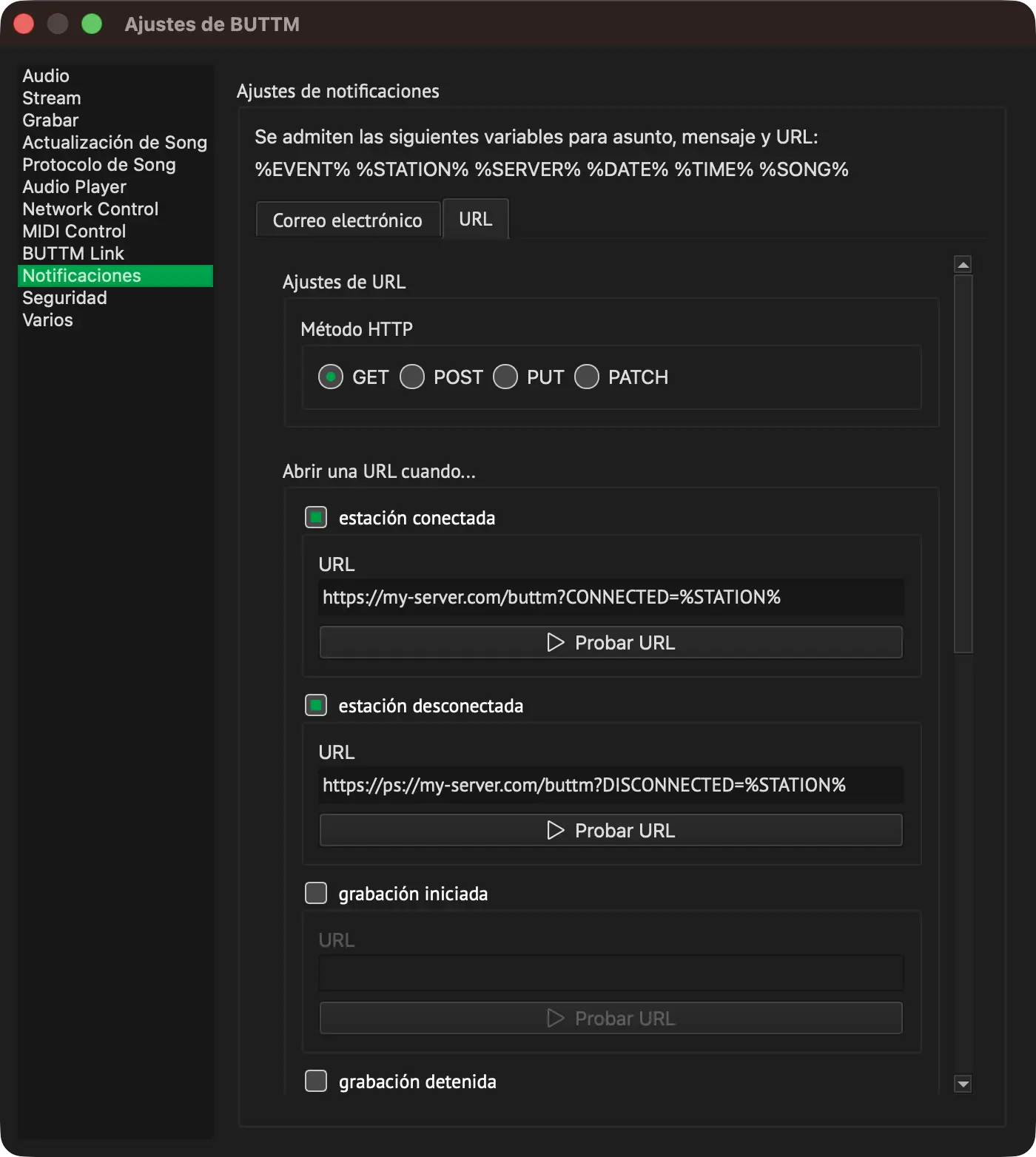Open the Network Control settings
The width and height of the screenshot is (1036, 1157).
[115, 209]
